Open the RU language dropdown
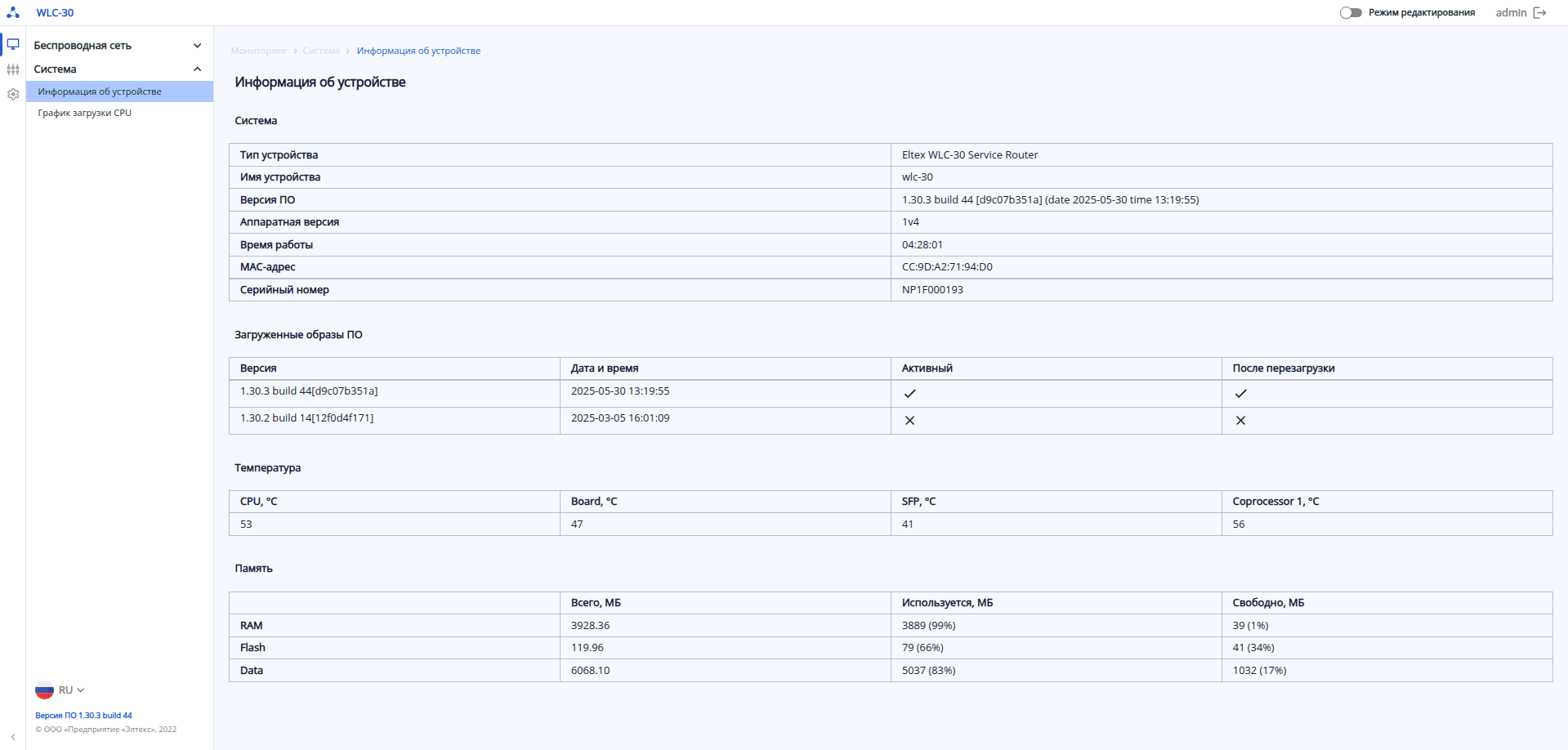Screen dimensions: 1568x750 (72, 690)
